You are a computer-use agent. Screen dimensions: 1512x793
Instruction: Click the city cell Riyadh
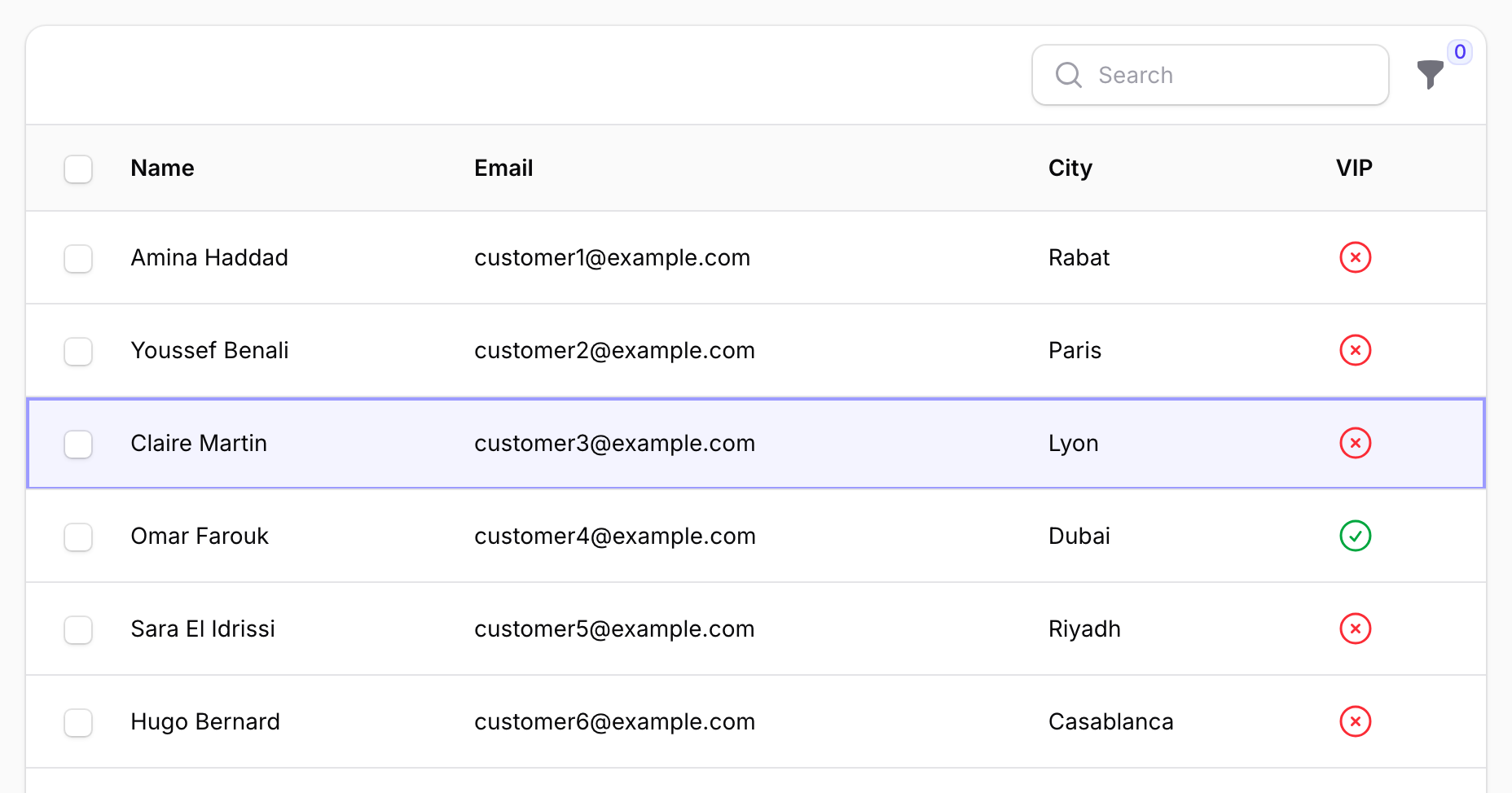pos(1084,629)
